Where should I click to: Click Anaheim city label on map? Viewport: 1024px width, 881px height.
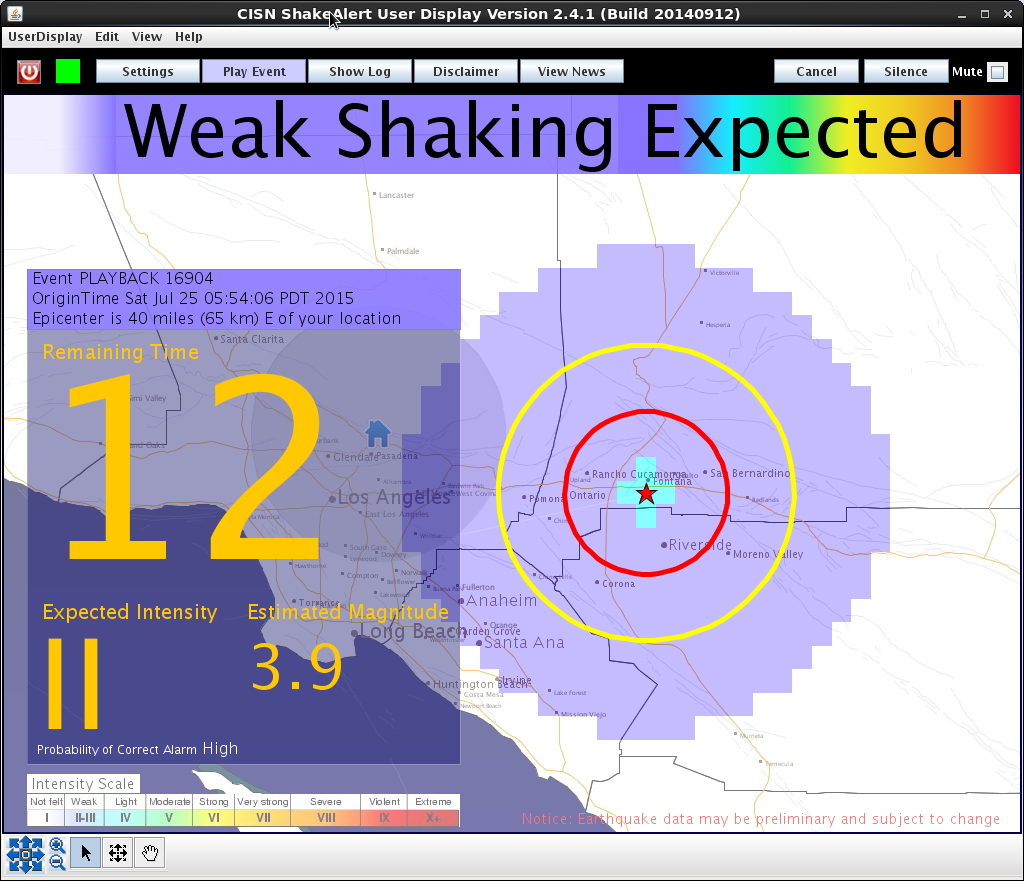coord(500,601)
